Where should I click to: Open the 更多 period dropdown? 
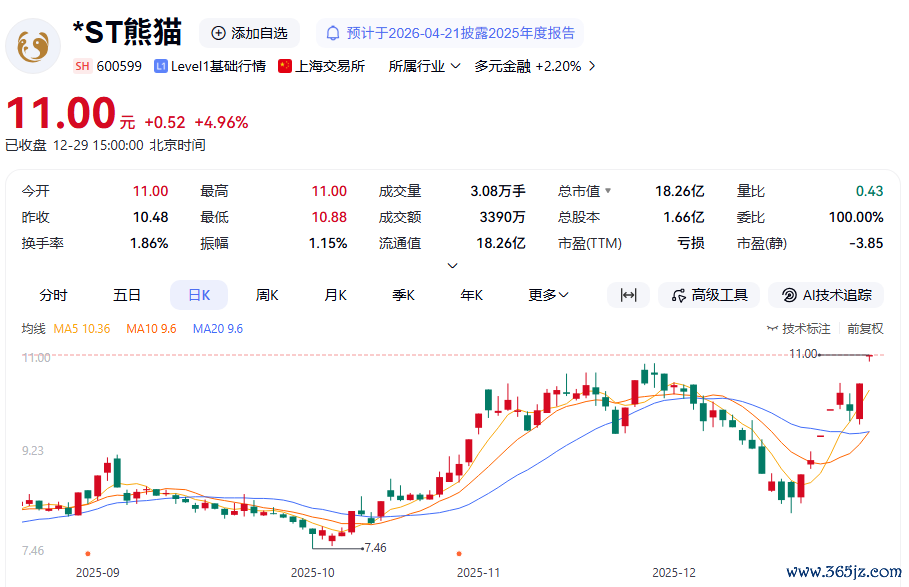click(x=548, y=295)
